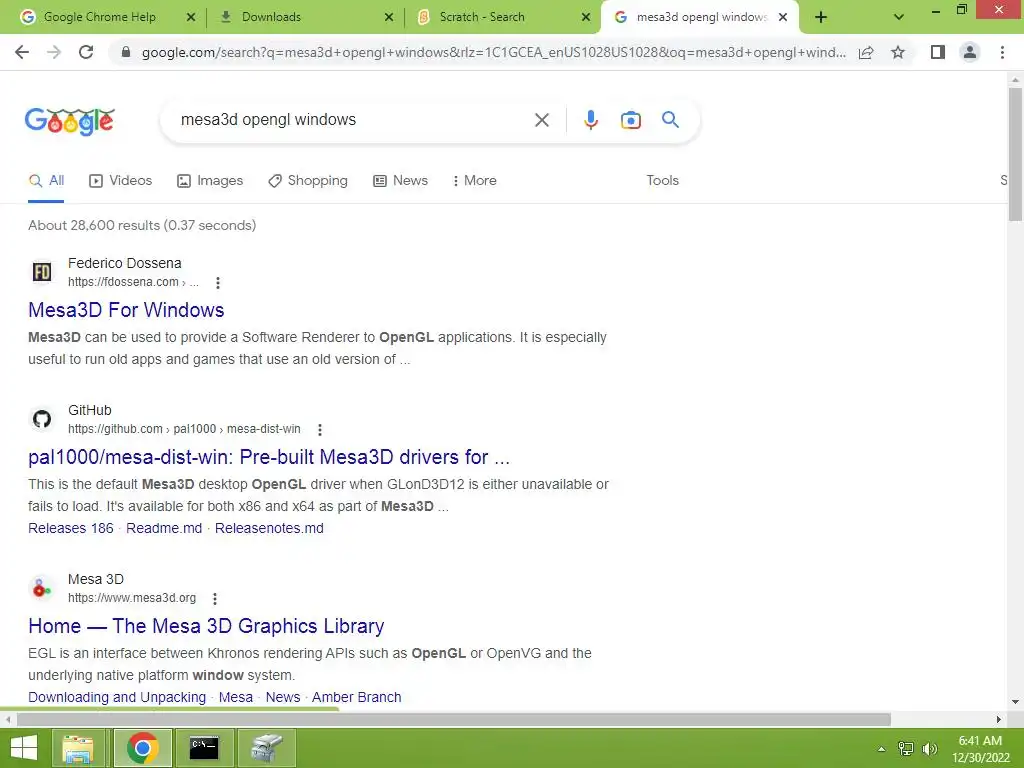Click the horizontal scrollbar thumb
1024x768 pixels.
pyautogui.click(x=454, y=720)
